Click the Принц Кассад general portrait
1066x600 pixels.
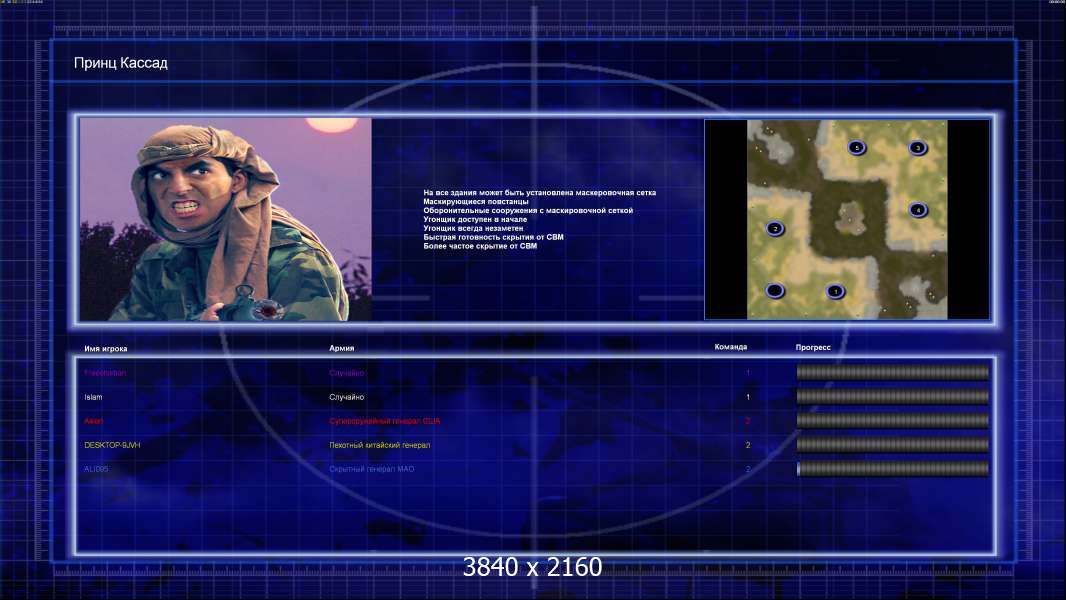(x=225, y=219)
